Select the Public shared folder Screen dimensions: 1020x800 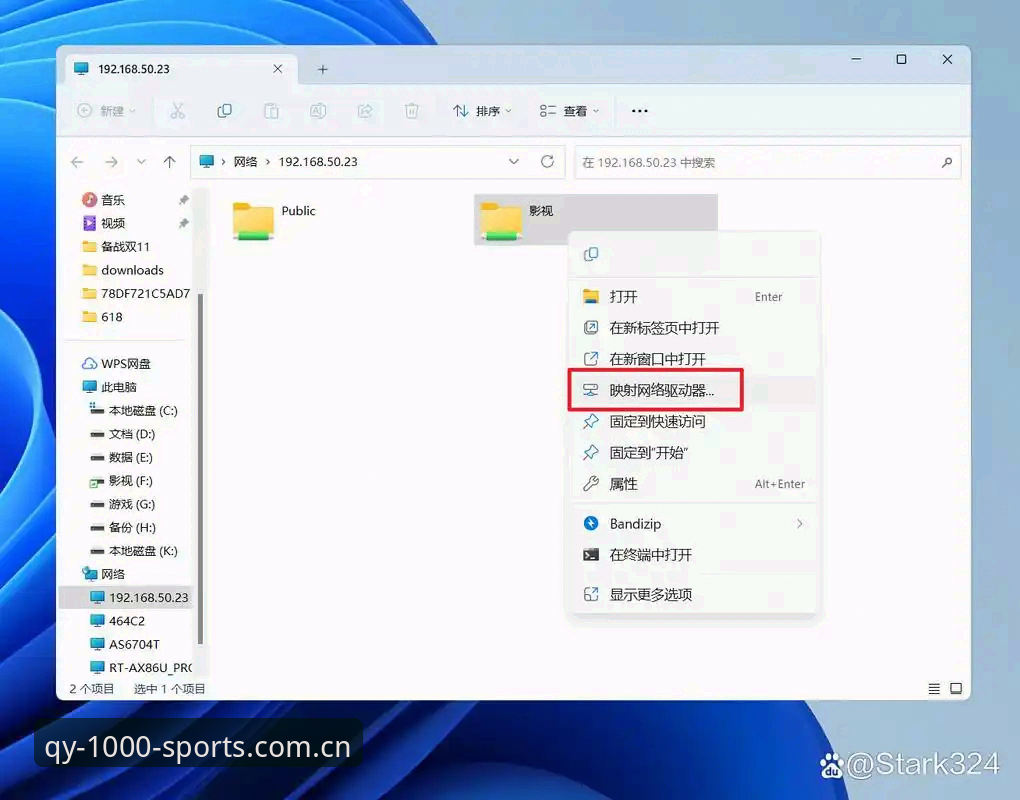click(x=275, y=220)
